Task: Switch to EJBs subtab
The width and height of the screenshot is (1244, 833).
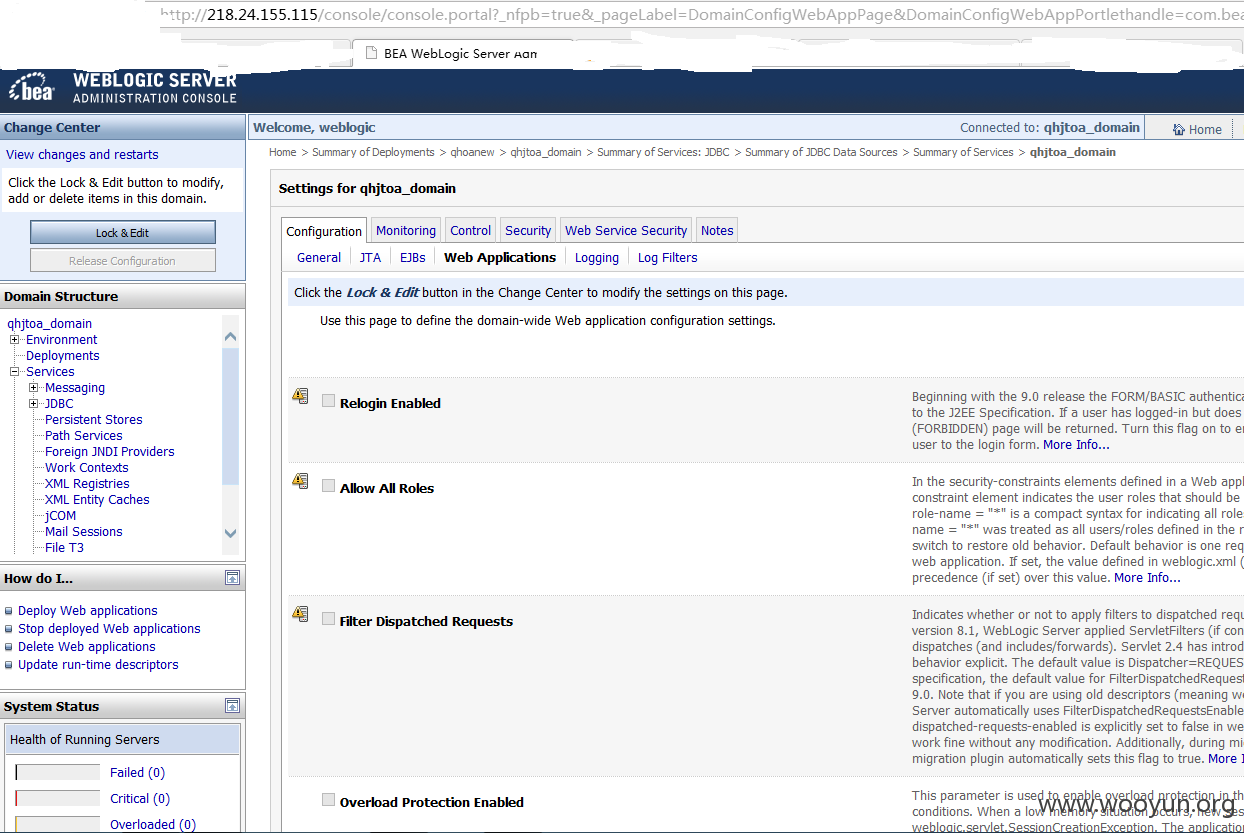Action: tap(413, 257)
